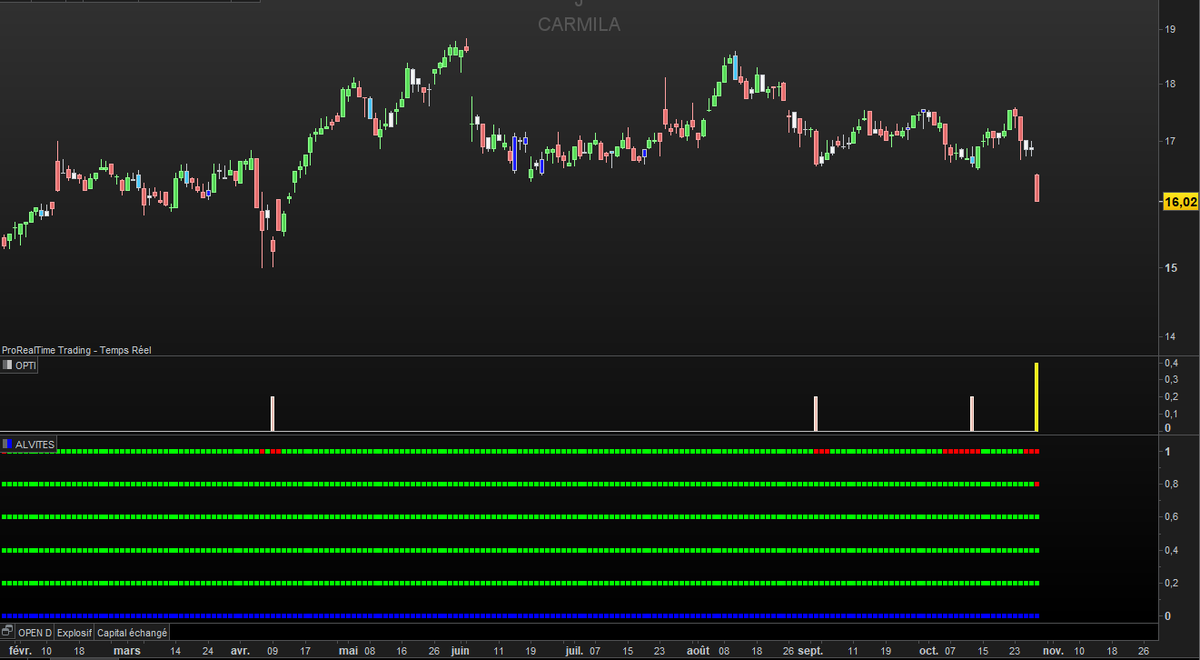1200x660 pixels.
Task: Click the 'oct.' label on the time axis
Action: [x=929, y=650]
